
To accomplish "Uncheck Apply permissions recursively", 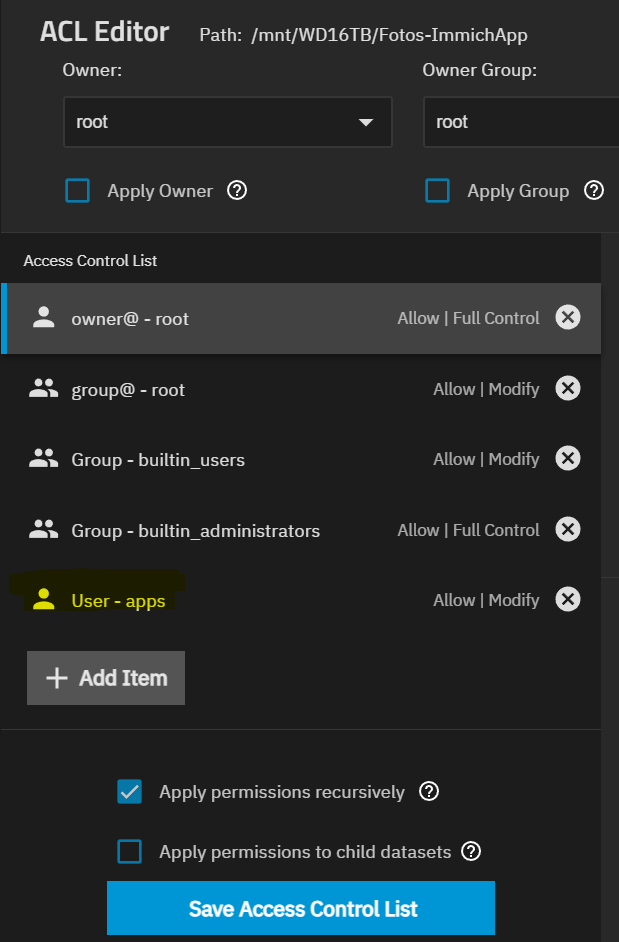I will point(130,792).
